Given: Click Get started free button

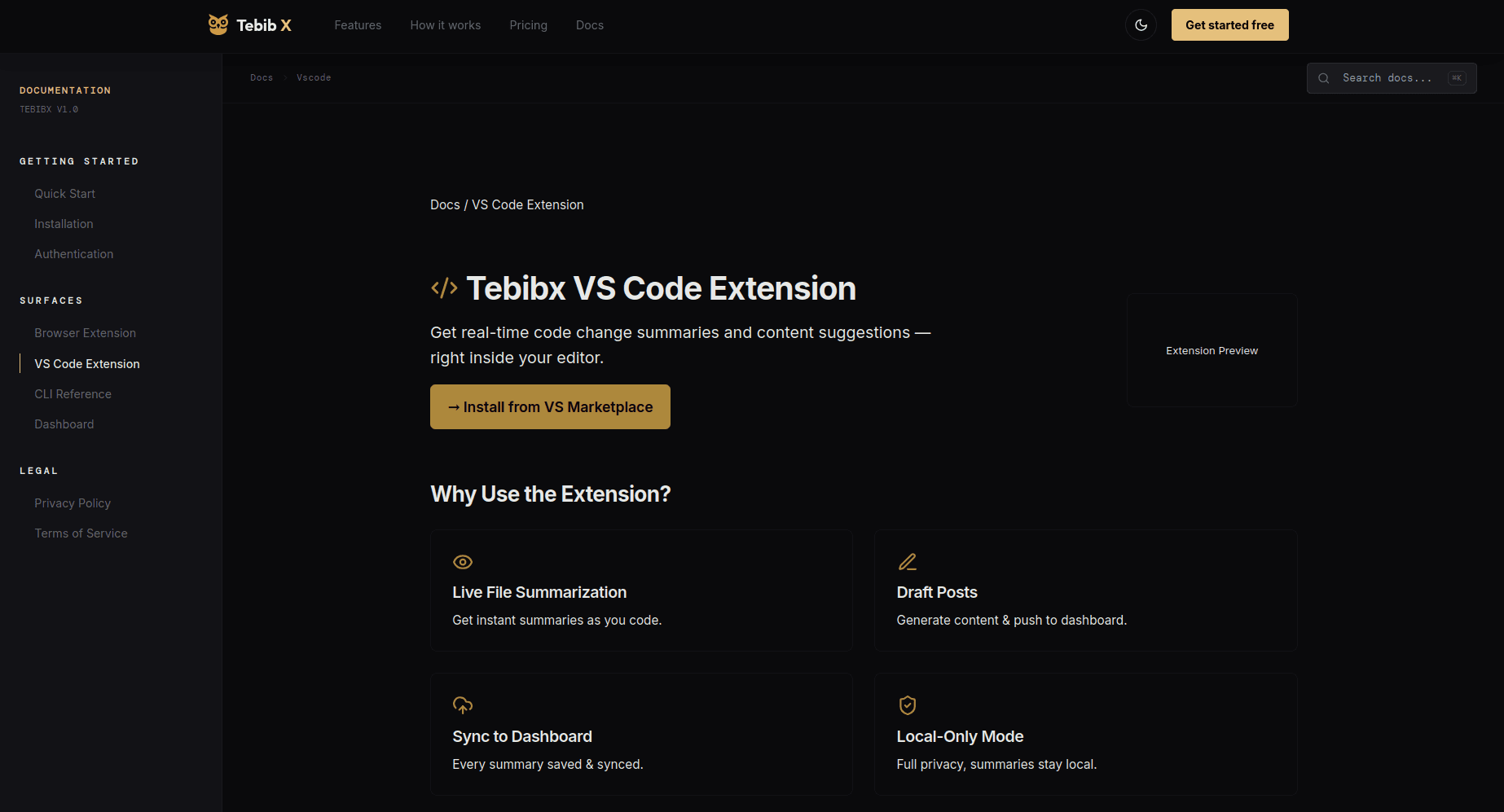Looking at the screenshot, I should point(1230,25).
